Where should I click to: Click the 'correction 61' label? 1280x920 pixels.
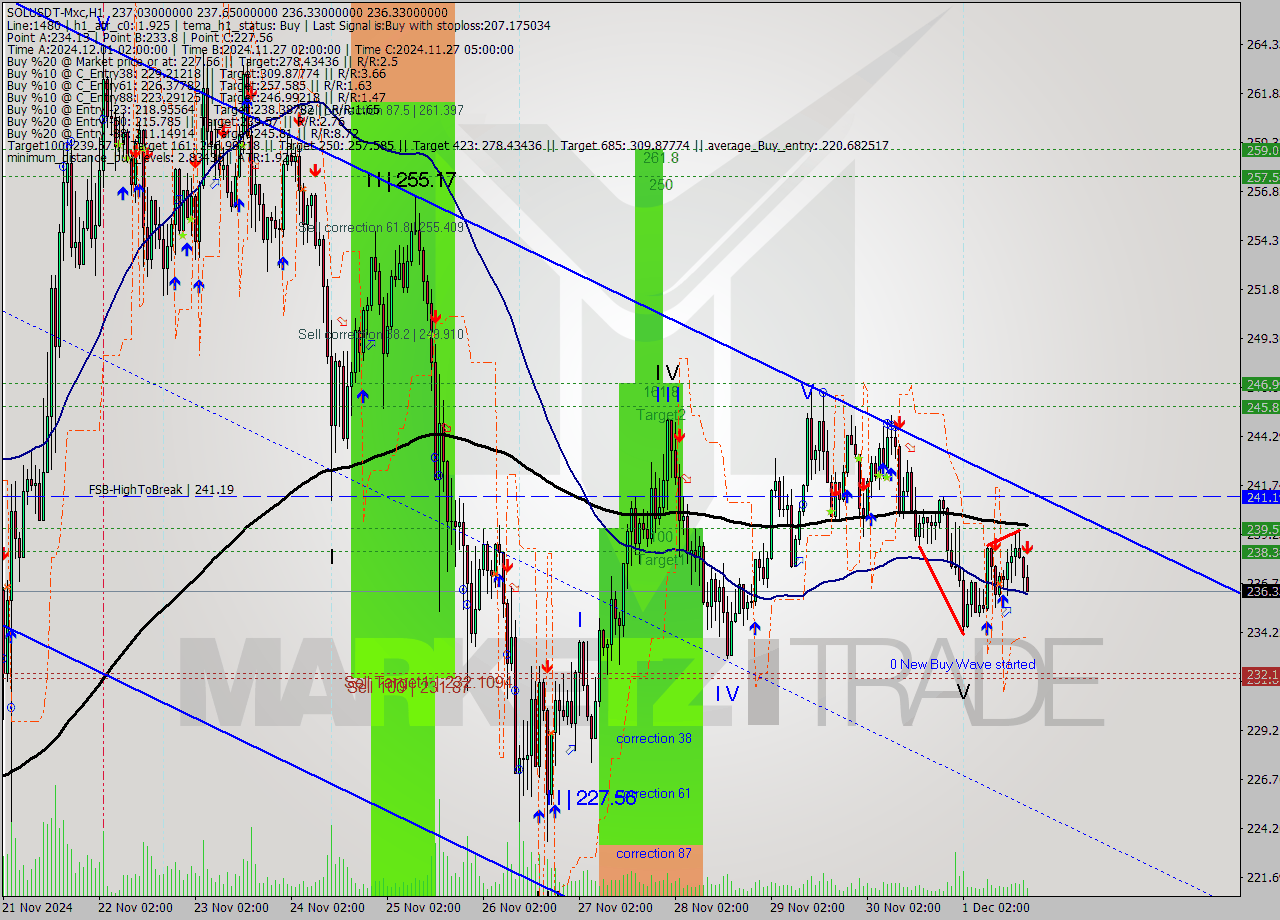click(656, 794)
